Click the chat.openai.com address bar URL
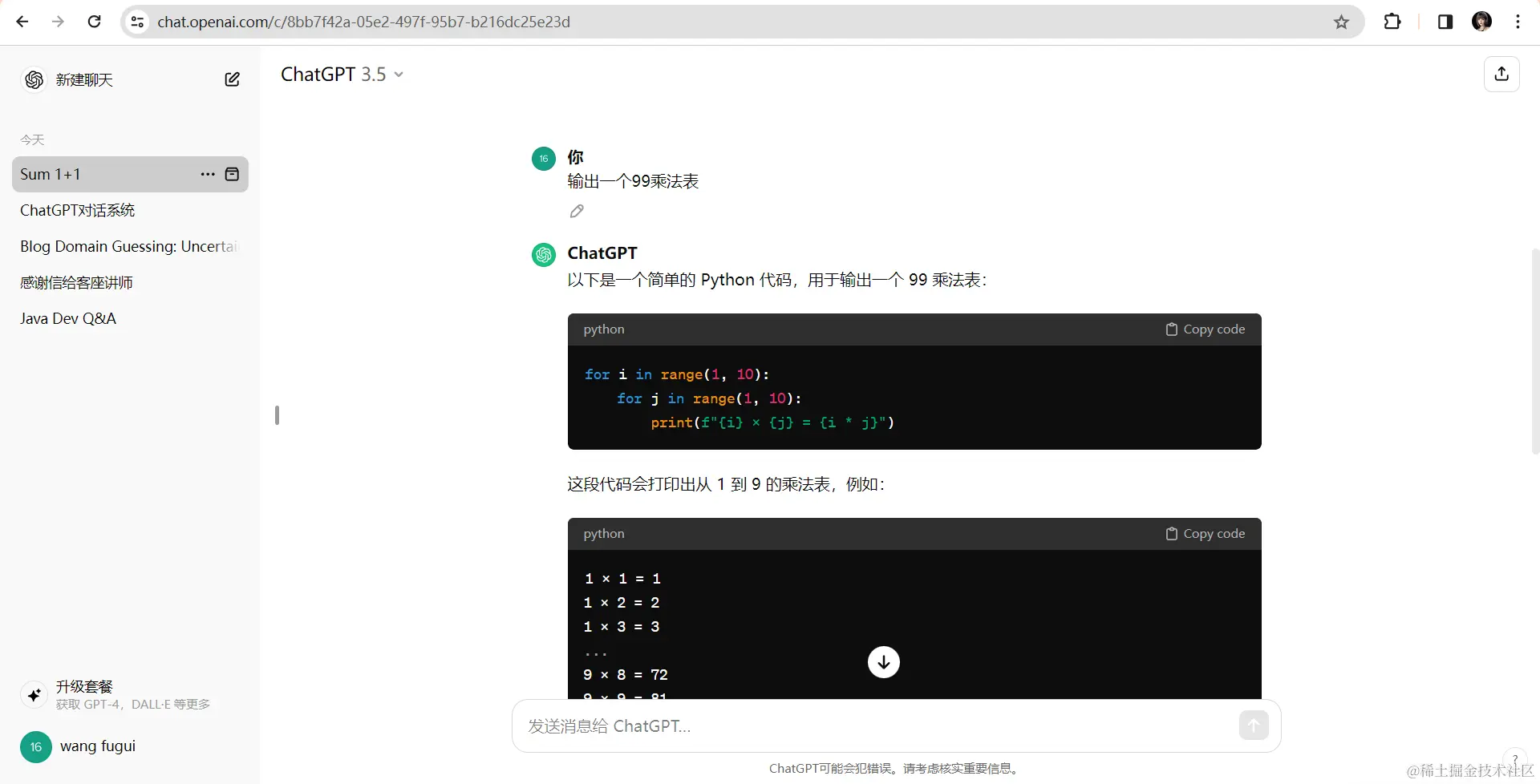 [x=363, y=22]
